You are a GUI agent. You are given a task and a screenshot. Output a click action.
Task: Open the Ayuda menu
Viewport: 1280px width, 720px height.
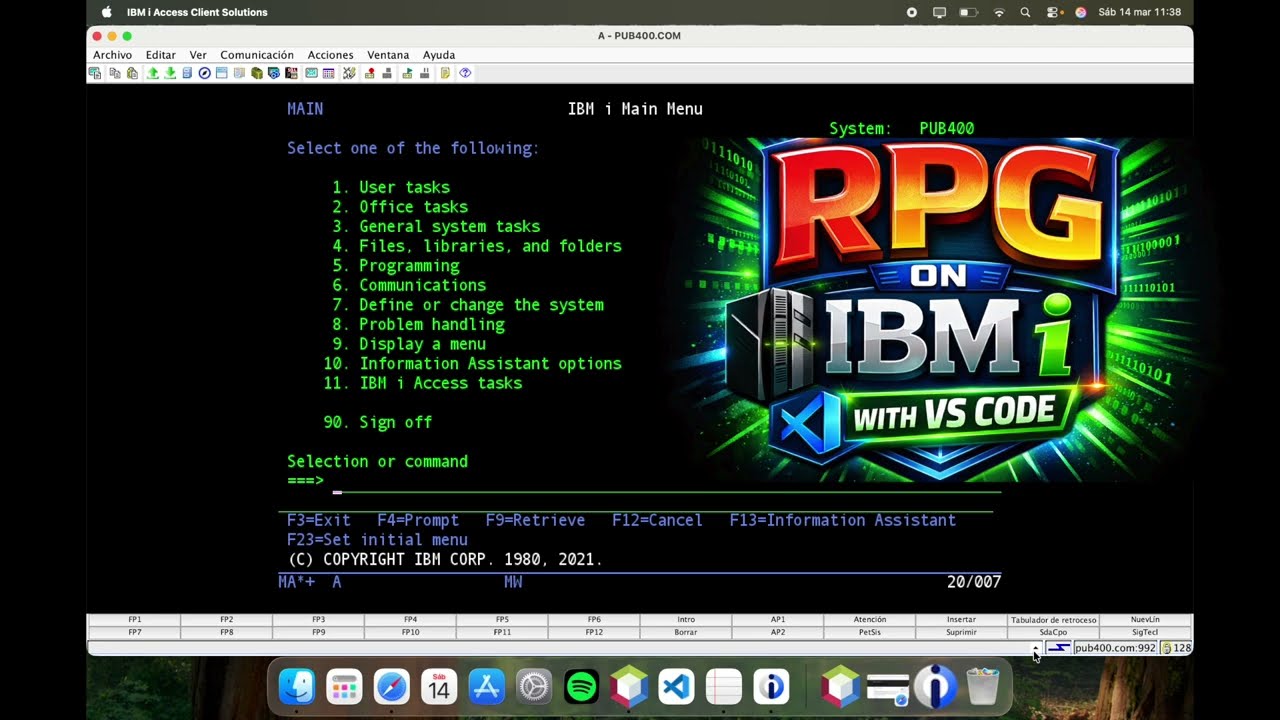pos(439,55)
